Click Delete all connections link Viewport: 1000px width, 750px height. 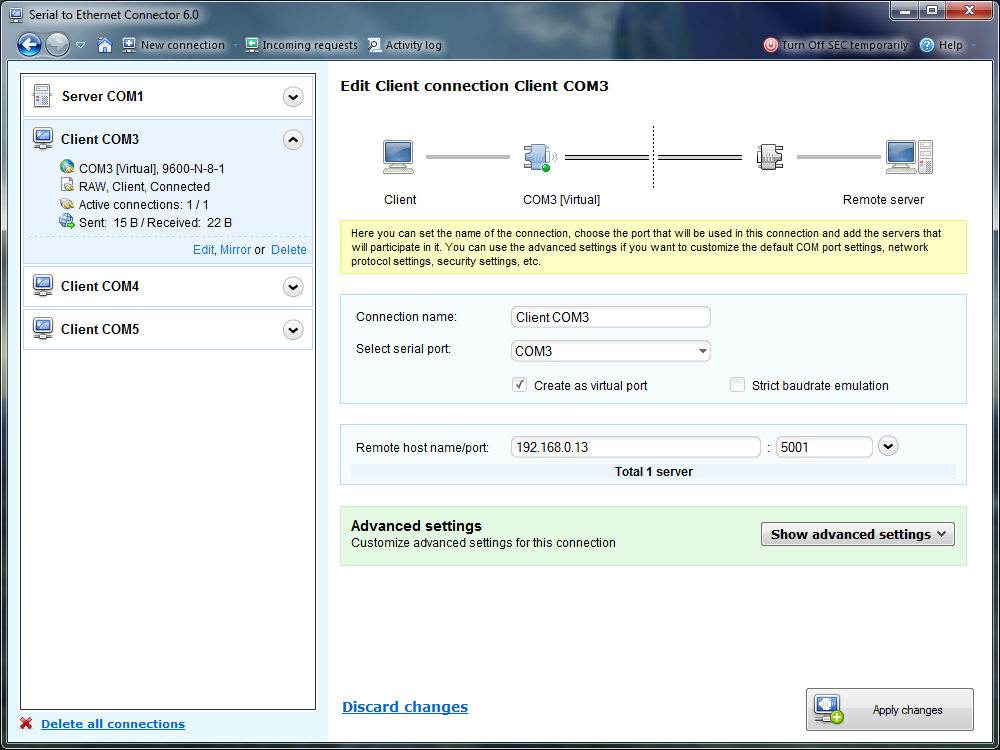pyautogui.click(x=113, y=724)
